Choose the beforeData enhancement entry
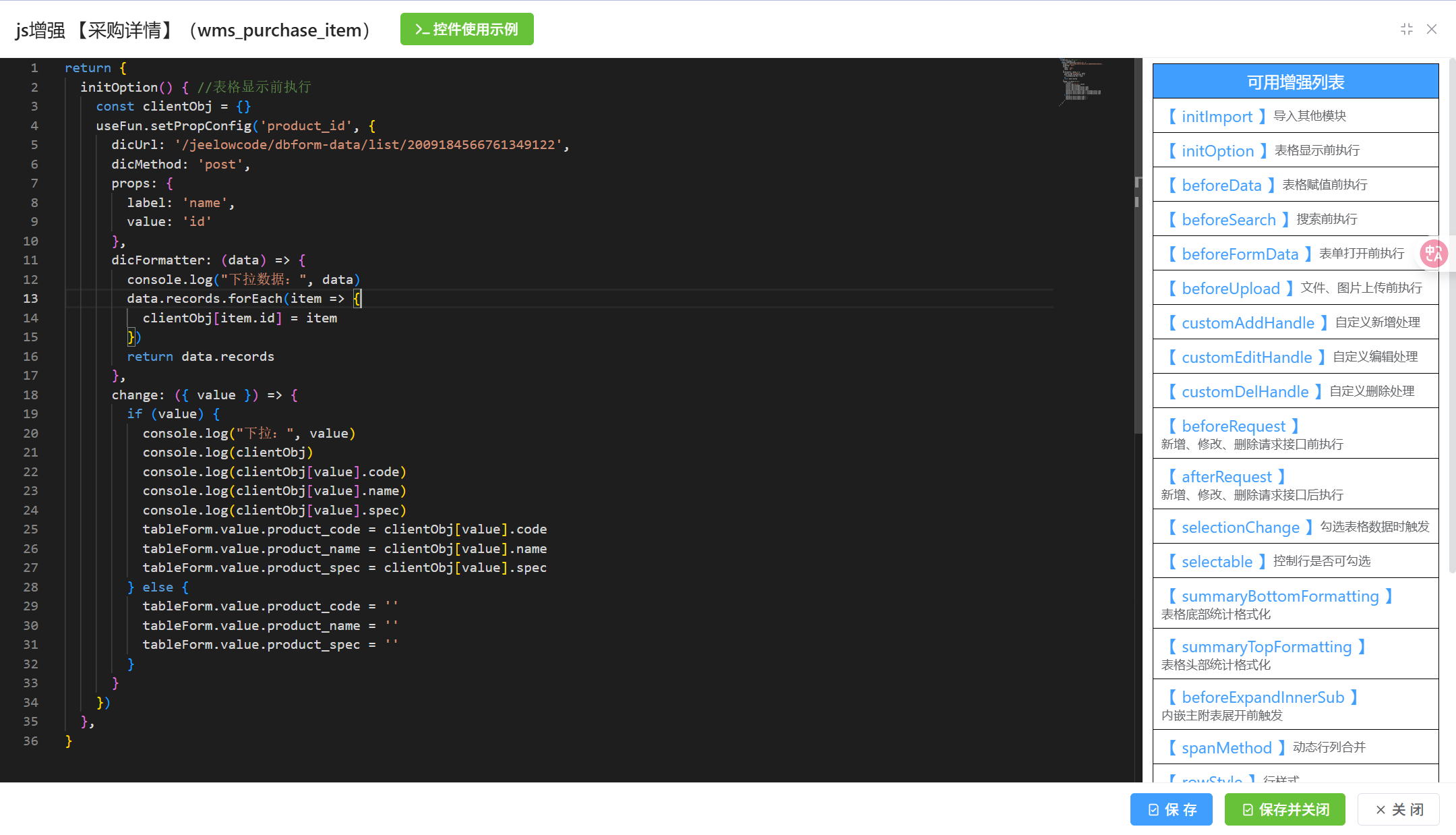1456x835 pixels. point(1221,185)
